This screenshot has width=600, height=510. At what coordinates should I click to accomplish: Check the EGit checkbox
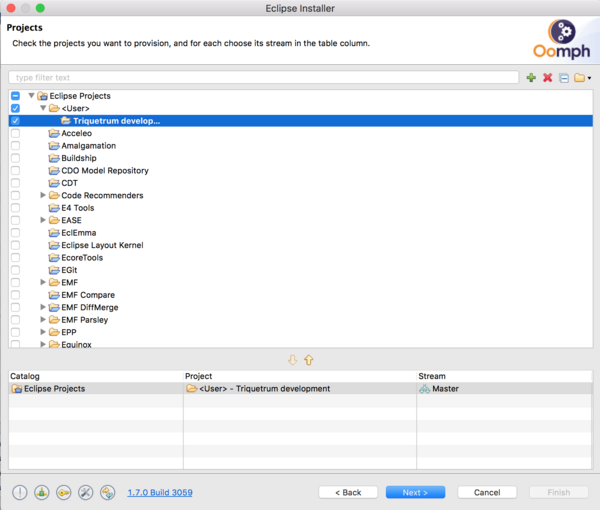[x=15, y=270]
